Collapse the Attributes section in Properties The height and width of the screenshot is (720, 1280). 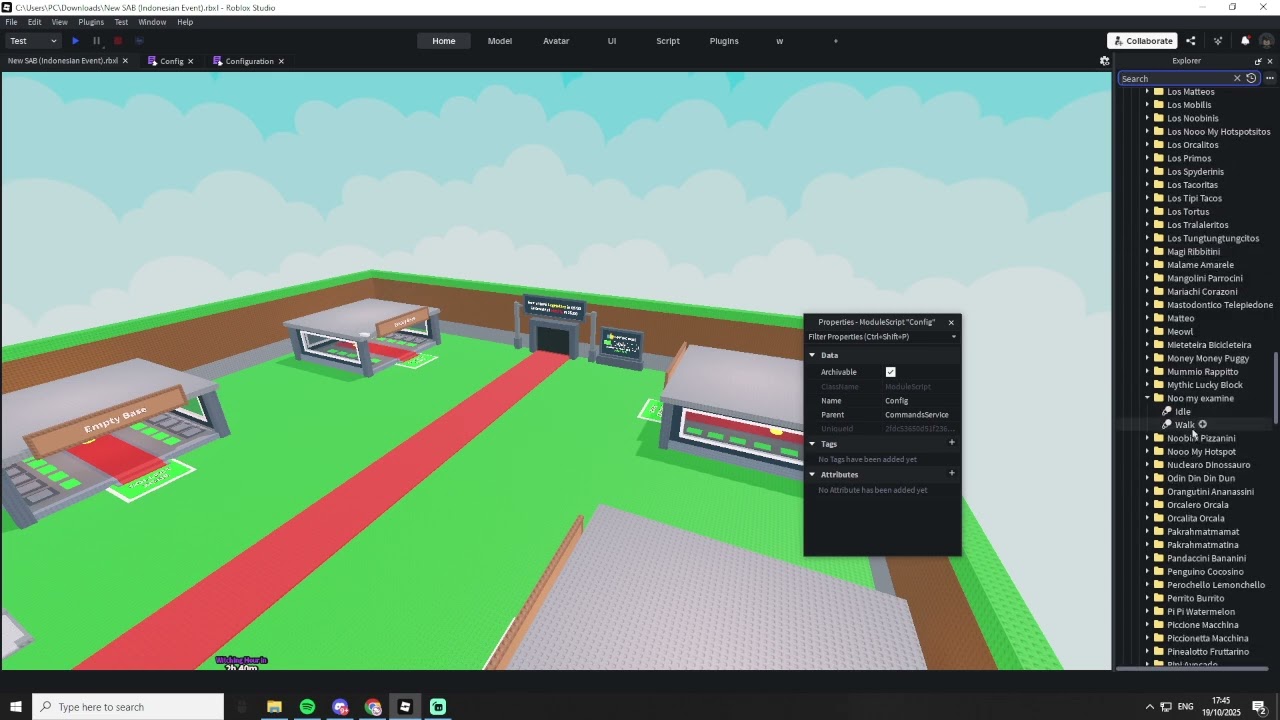812,475
